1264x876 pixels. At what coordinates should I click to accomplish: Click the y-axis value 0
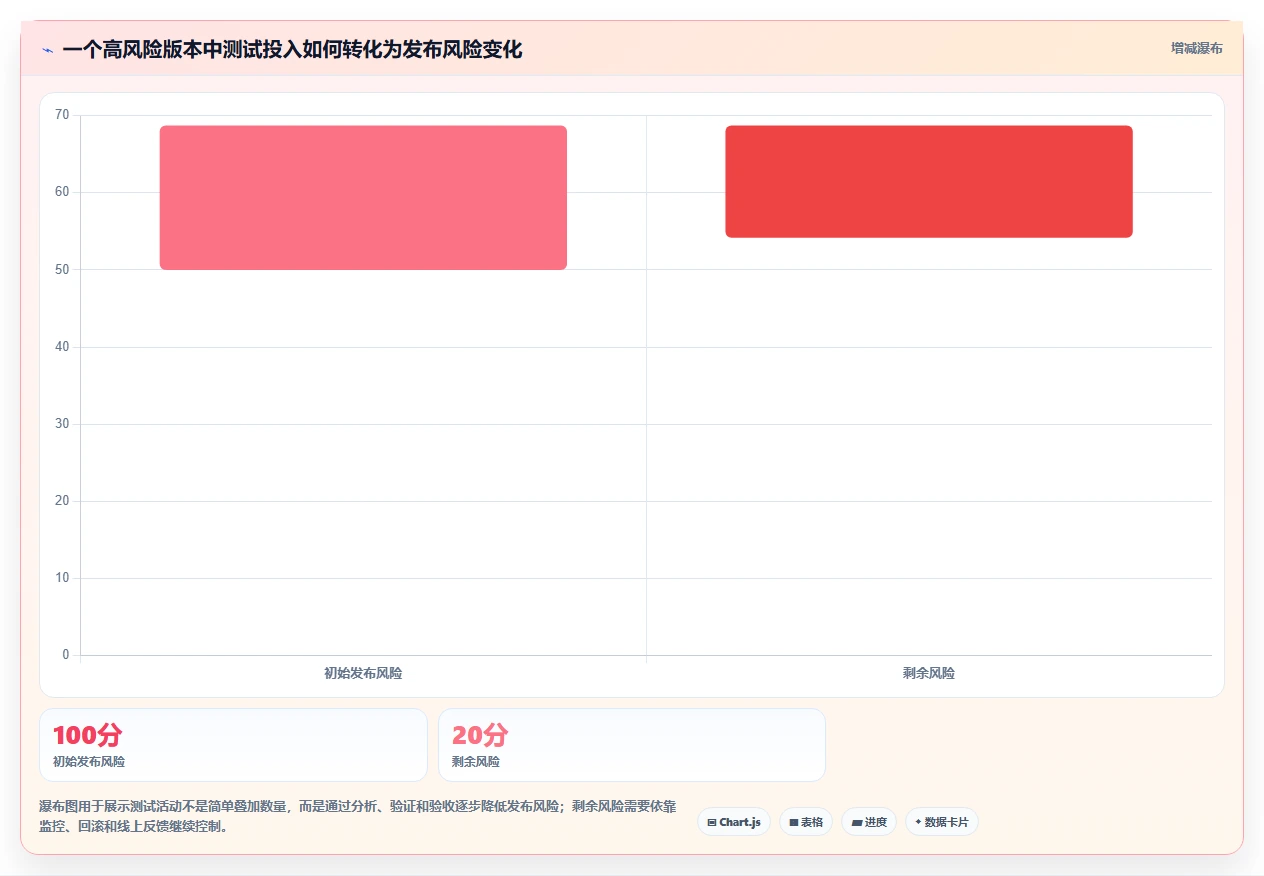coord(66,655)
